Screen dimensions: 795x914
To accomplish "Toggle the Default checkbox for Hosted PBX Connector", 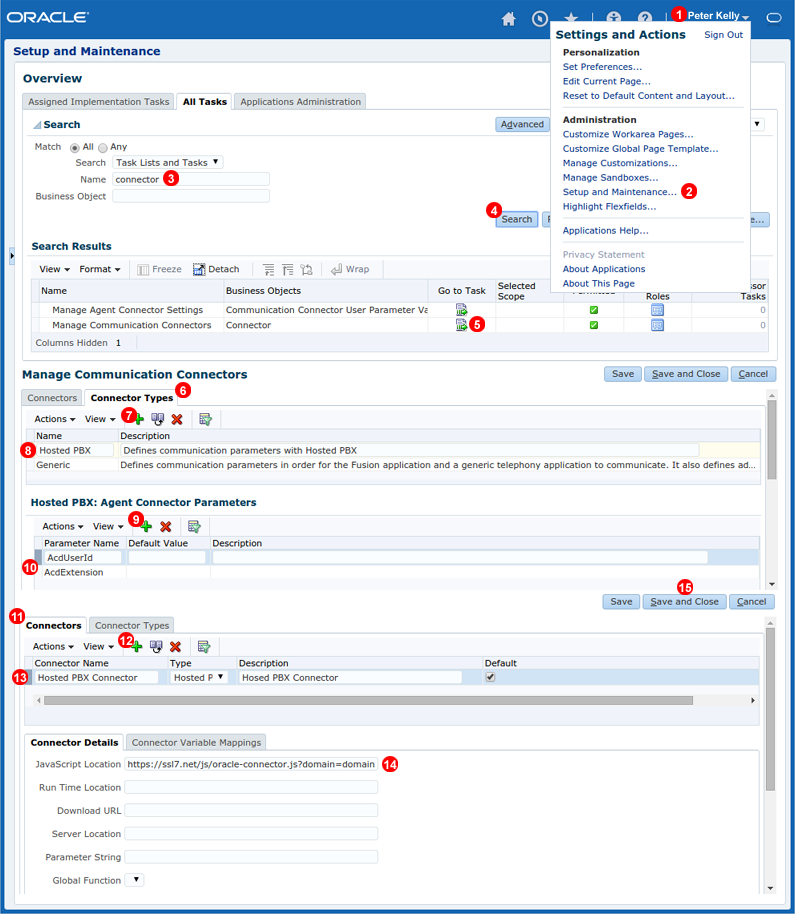I will click(x=490, y=677).
